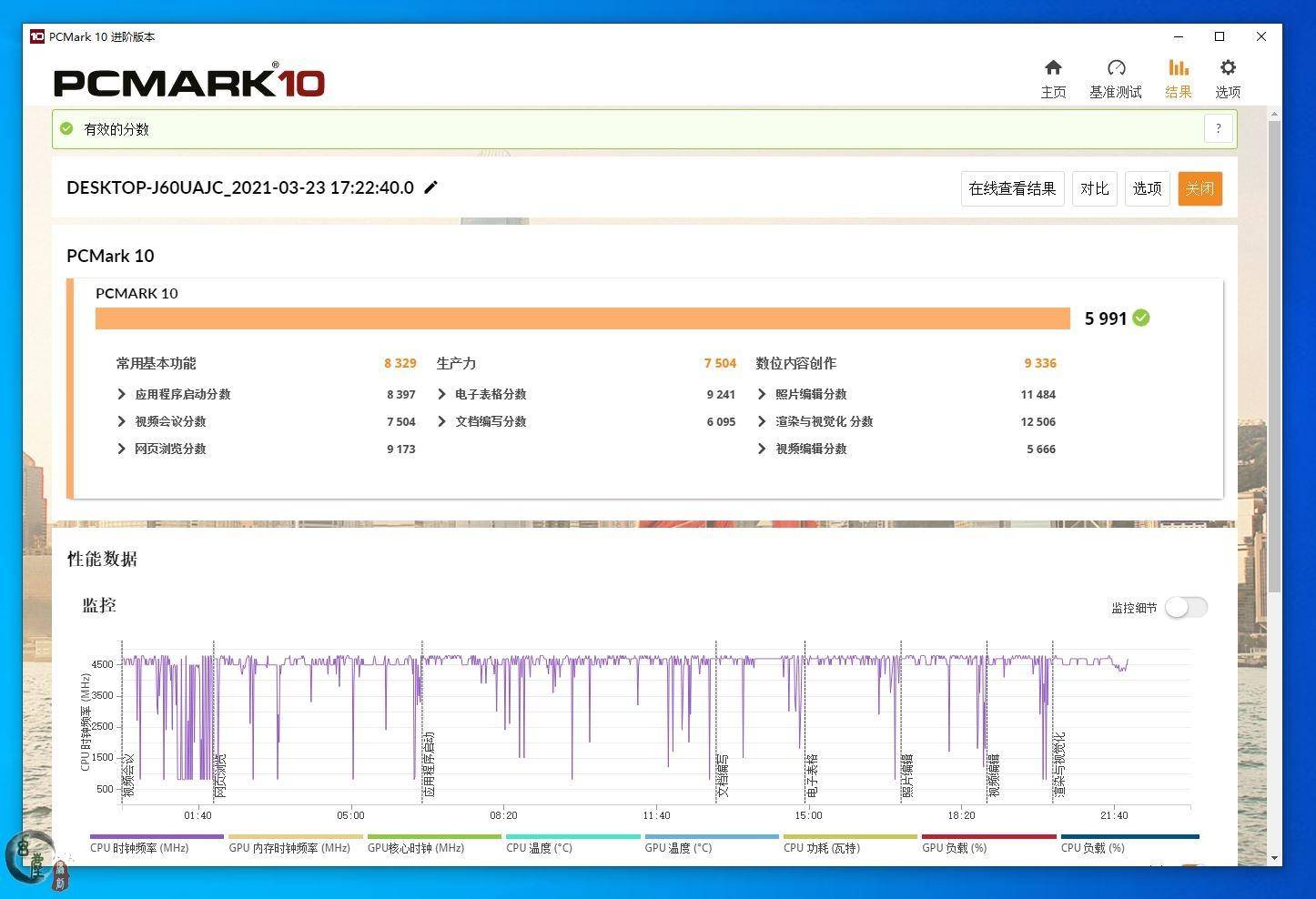Viewport: 1316px width, 899px height.
Task: Click the 网页浏览 marker in chart
Action: (220, 776)
